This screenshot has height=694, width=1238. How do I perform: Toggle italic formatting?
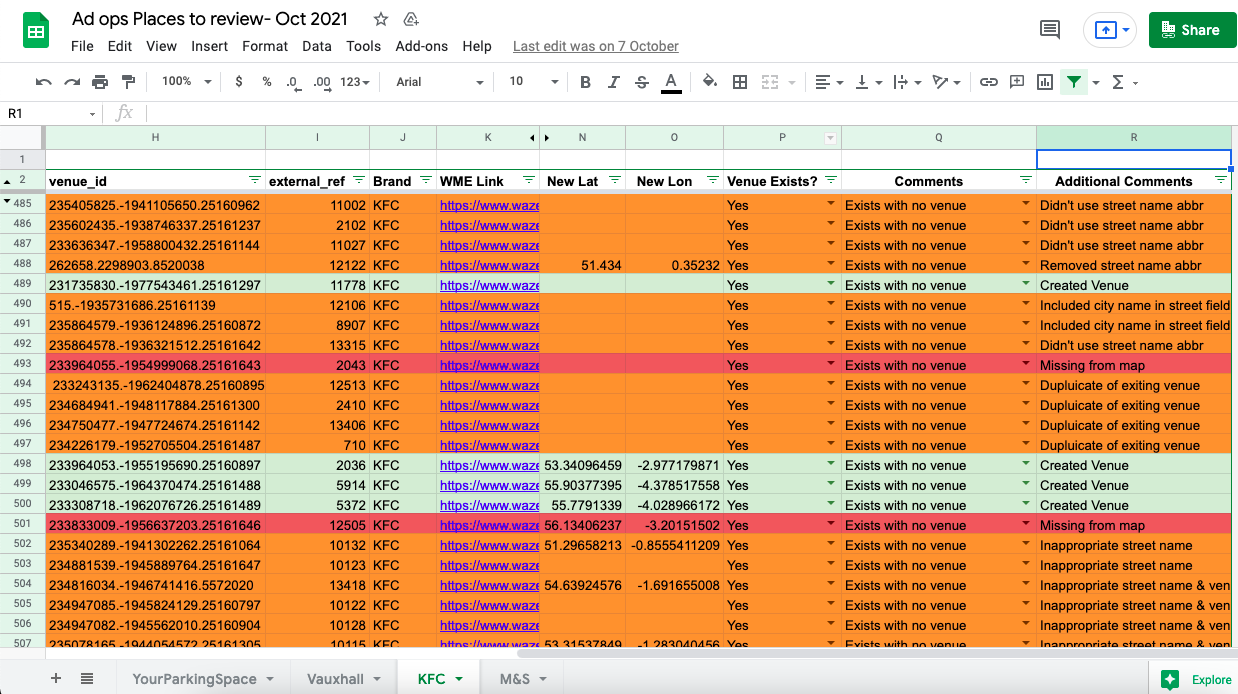click(x=613, y=81)
